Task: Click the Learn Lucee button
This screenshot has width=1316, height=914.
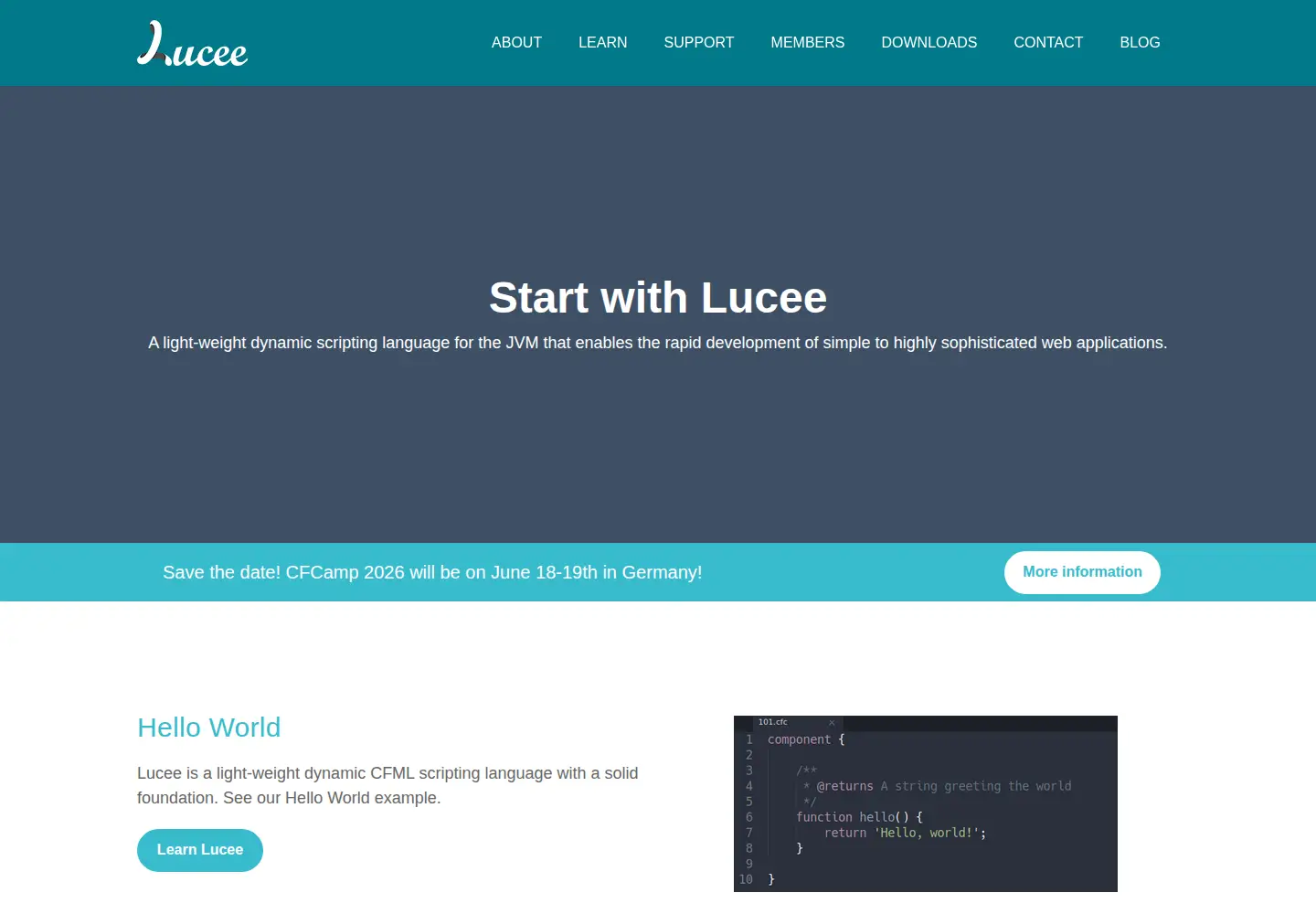Action: [x=200, y=850]
